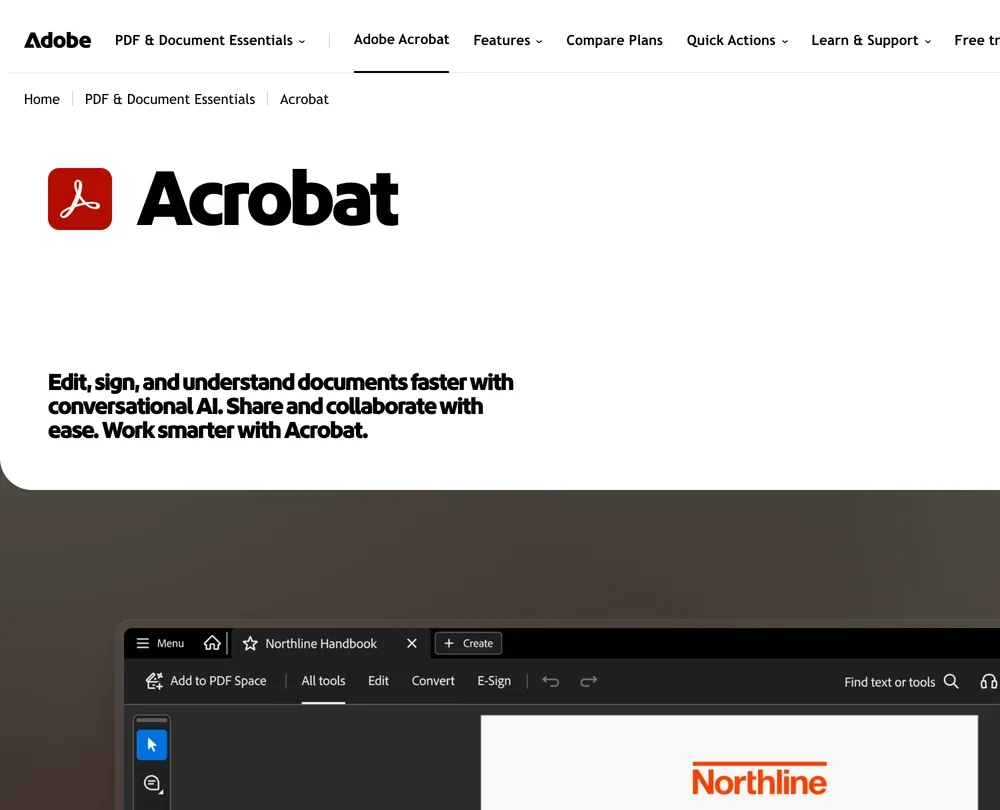Click the large Acrobat heading text

pos(267,198)
